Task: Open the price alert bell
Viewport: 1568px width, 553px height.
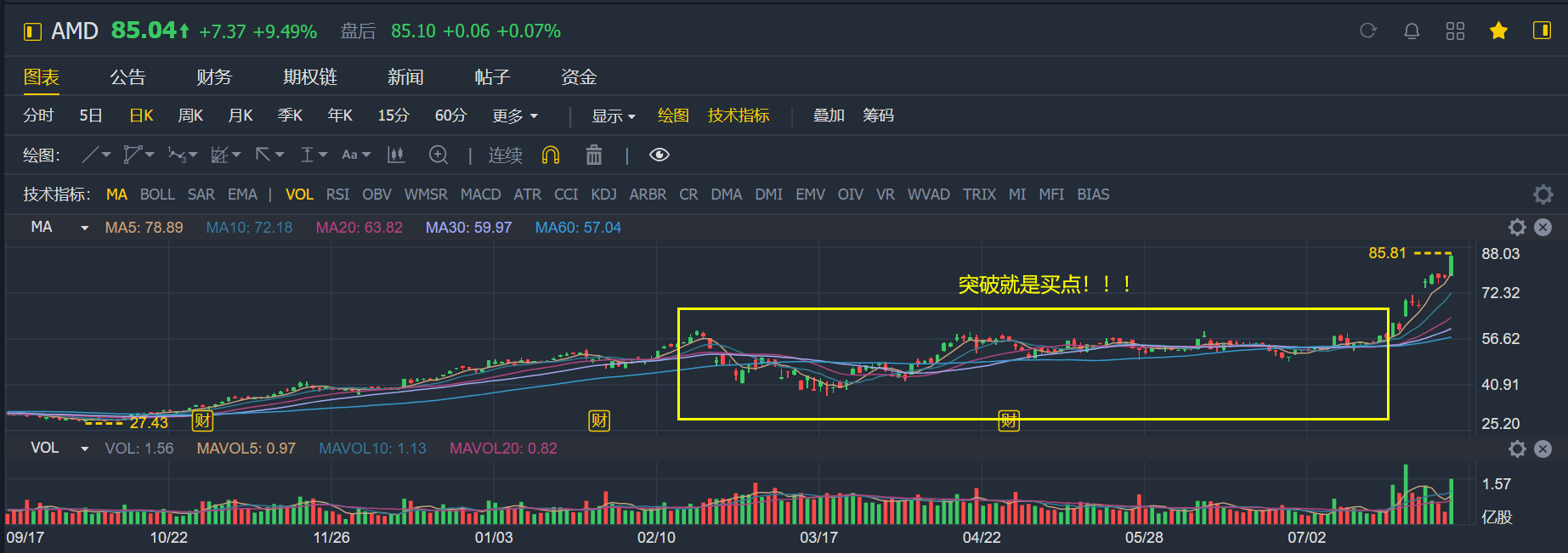Action: pyautogui.click(x=1412, y=31)
